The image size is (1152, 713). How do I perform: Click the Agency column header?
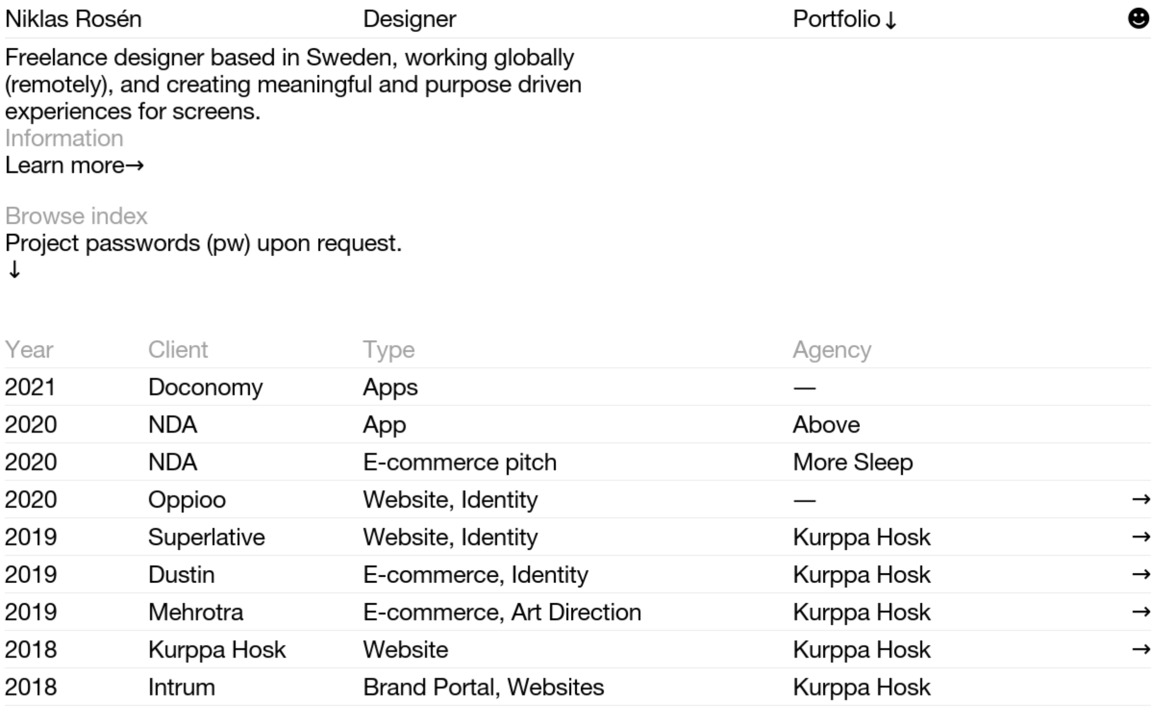click(x=832, y=350)
